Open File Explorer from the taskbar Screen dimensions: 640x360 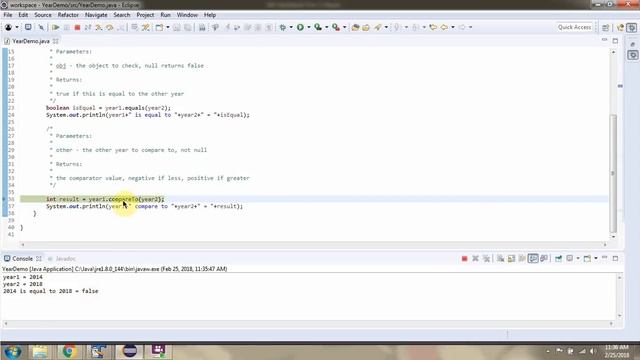point(40,351)
